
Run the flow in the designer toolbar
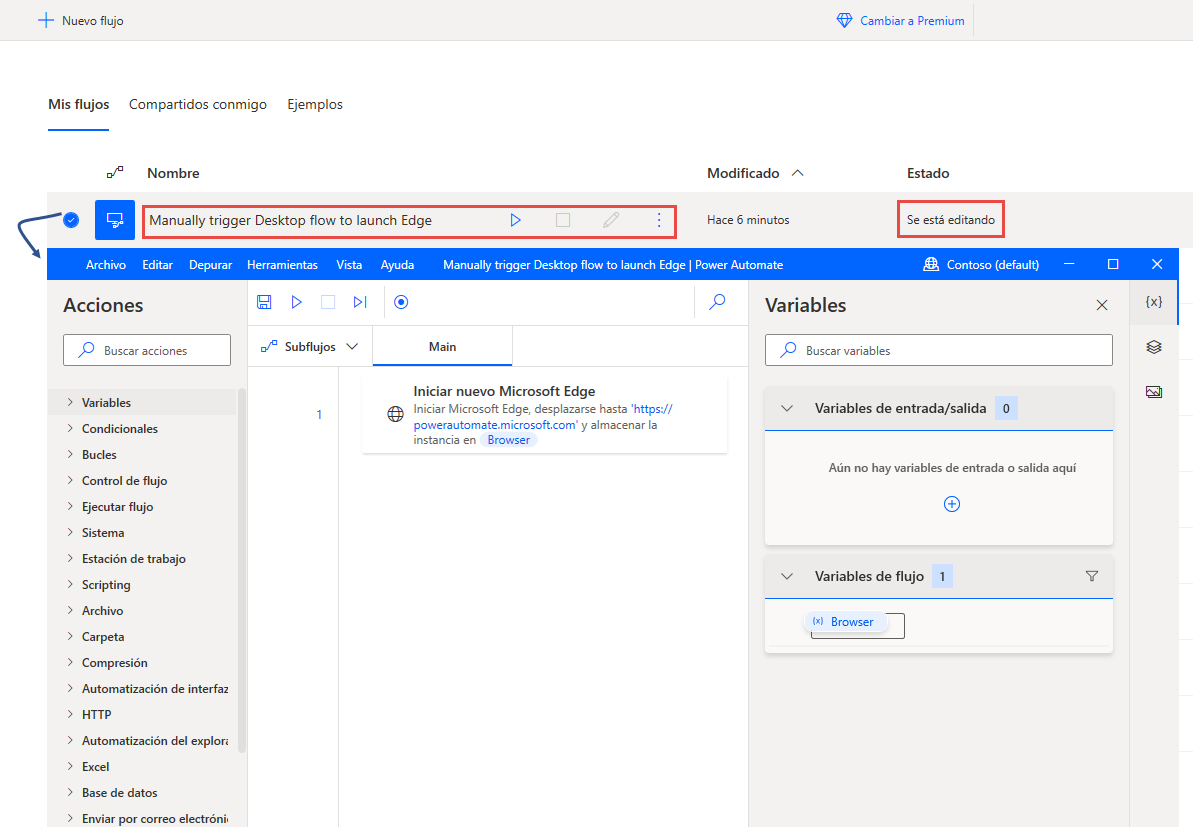point(296,302)
